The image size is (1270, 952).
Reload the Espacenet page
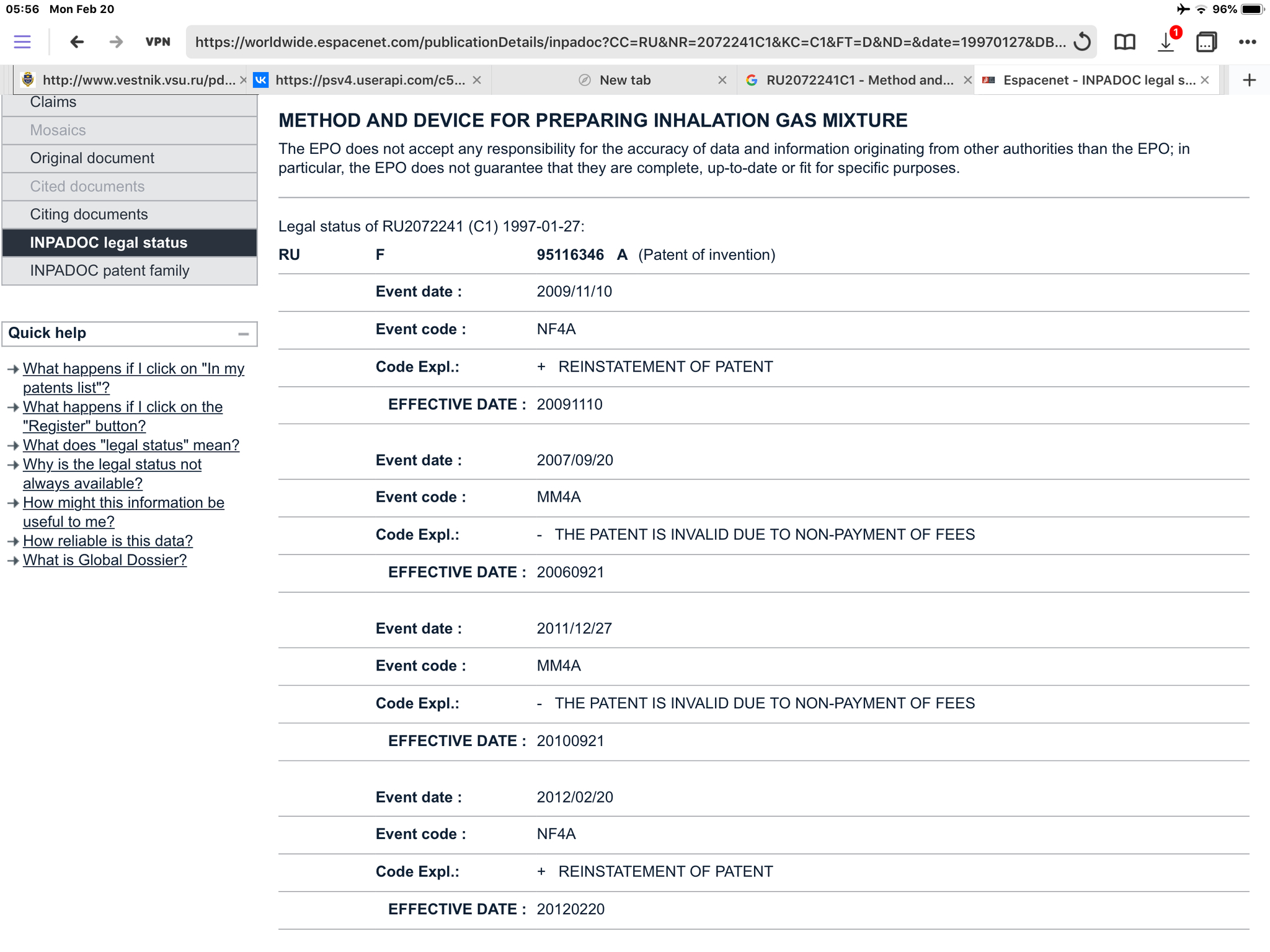point(1082,42)
